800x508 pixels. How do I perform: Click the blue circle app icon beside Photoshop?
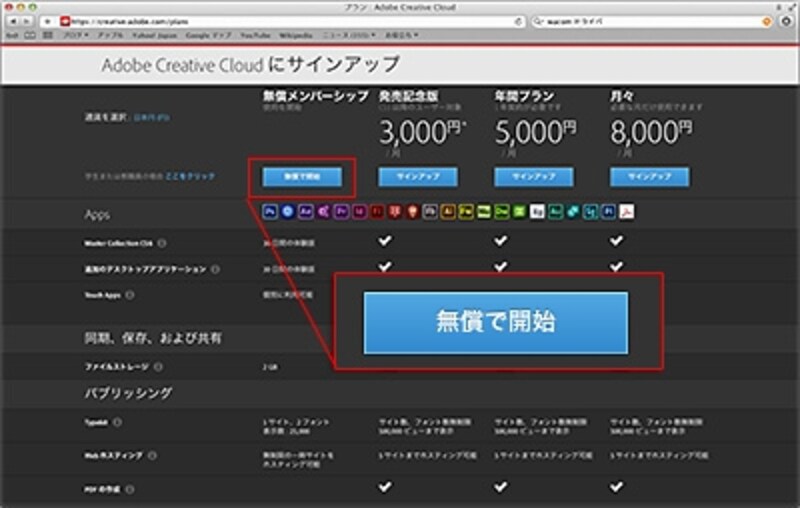pos(288,211)
